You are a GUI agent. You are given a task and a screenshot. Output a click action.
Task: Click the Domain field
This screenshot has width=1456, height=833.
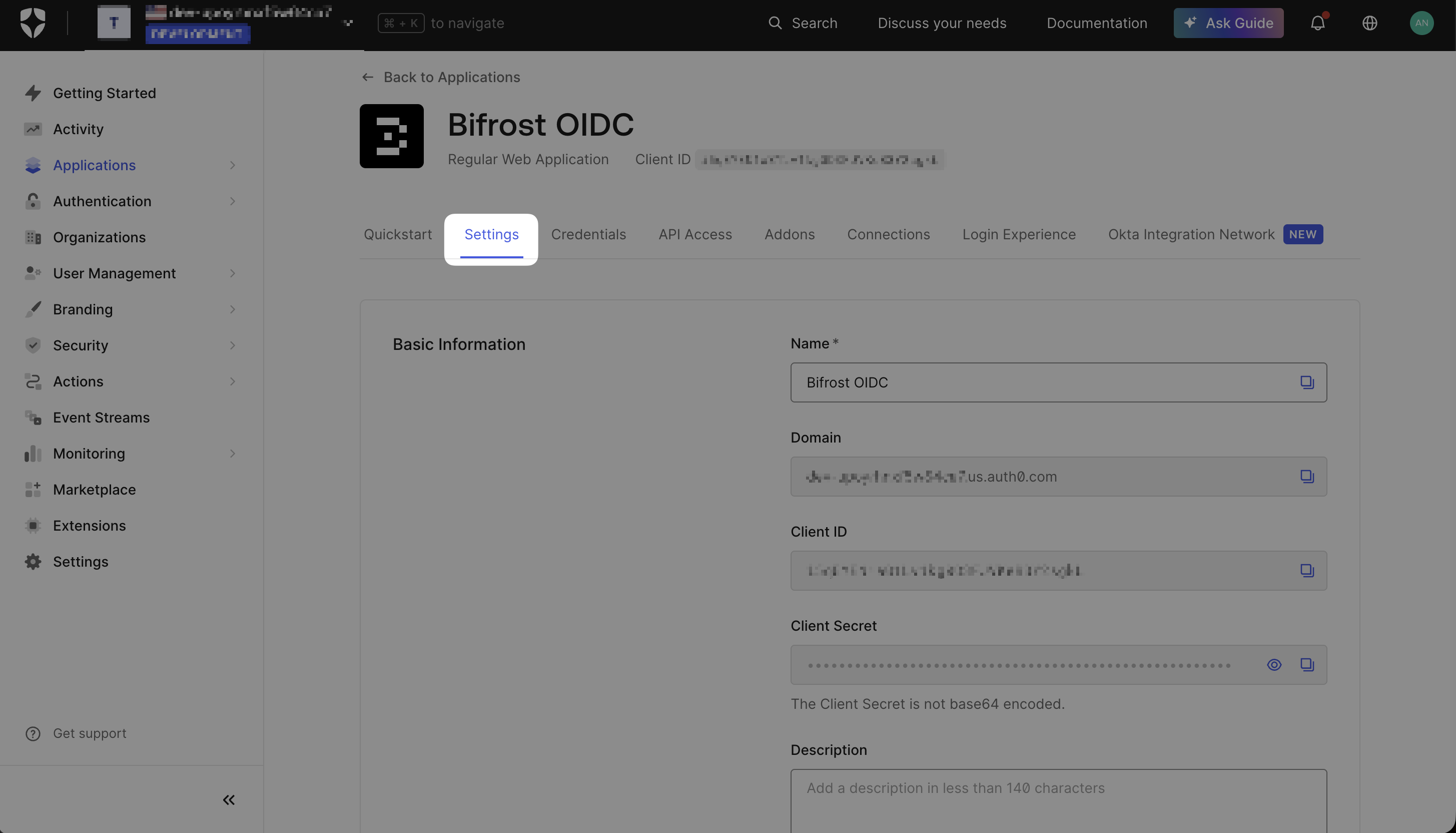[x=1058, y=477]
